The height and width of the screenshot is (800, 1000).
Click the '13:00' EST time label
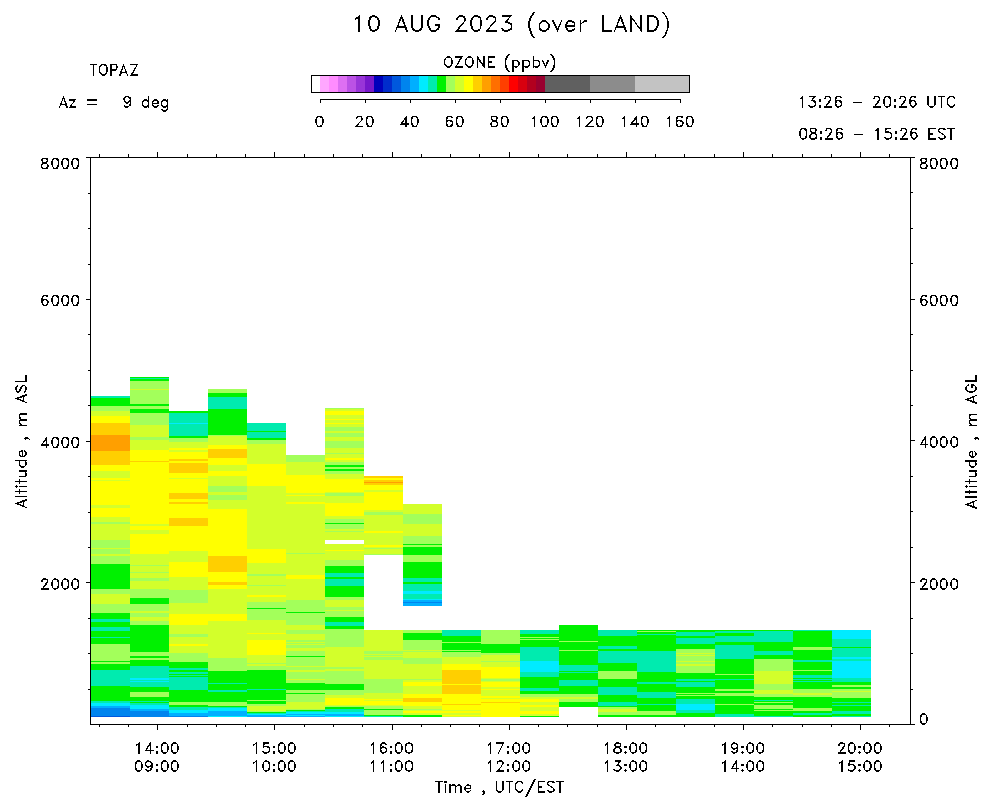[626, 766]
